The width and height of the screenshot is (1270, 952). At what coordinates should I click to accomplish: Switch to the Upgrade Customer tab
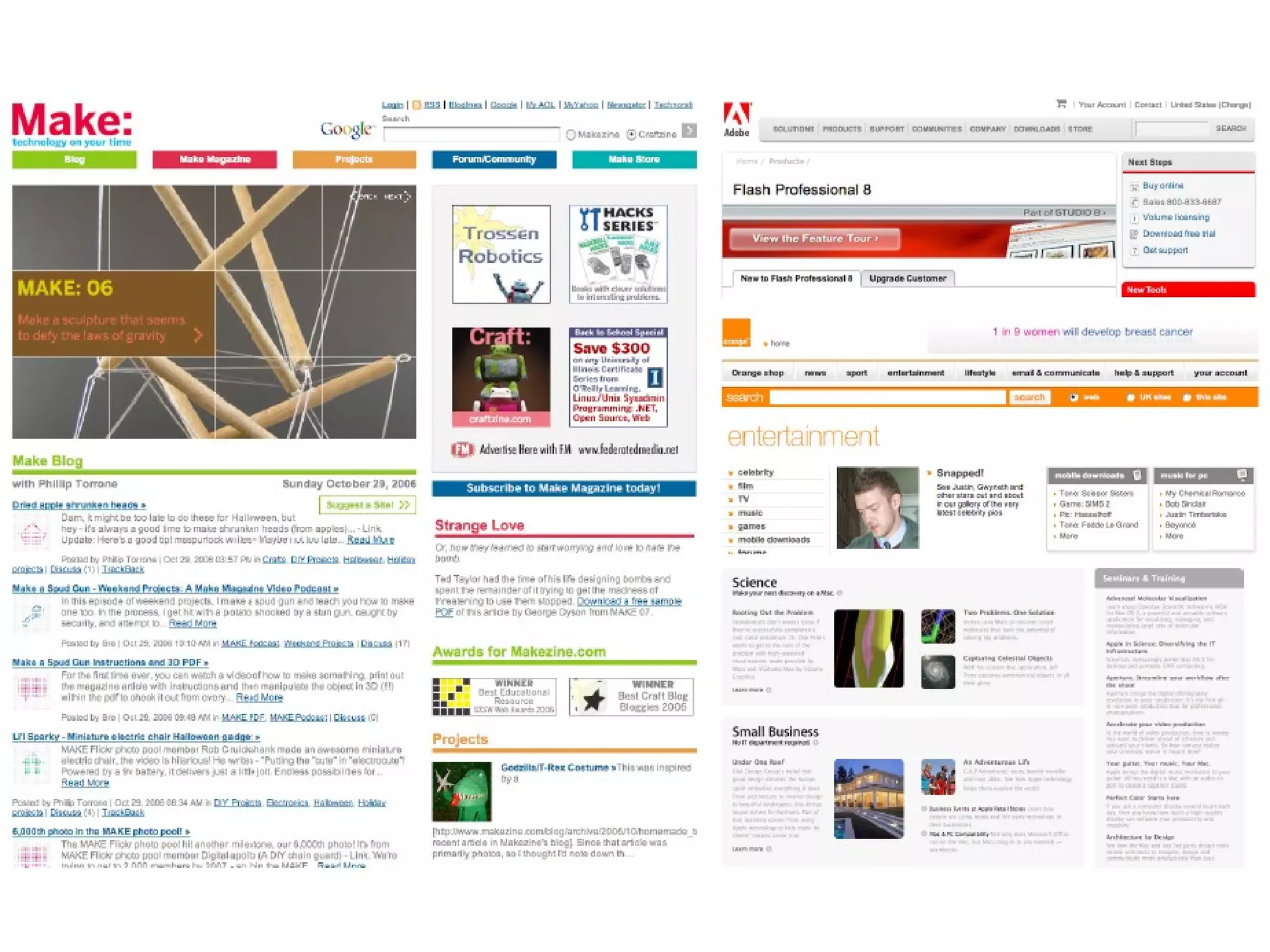(907, 279)
